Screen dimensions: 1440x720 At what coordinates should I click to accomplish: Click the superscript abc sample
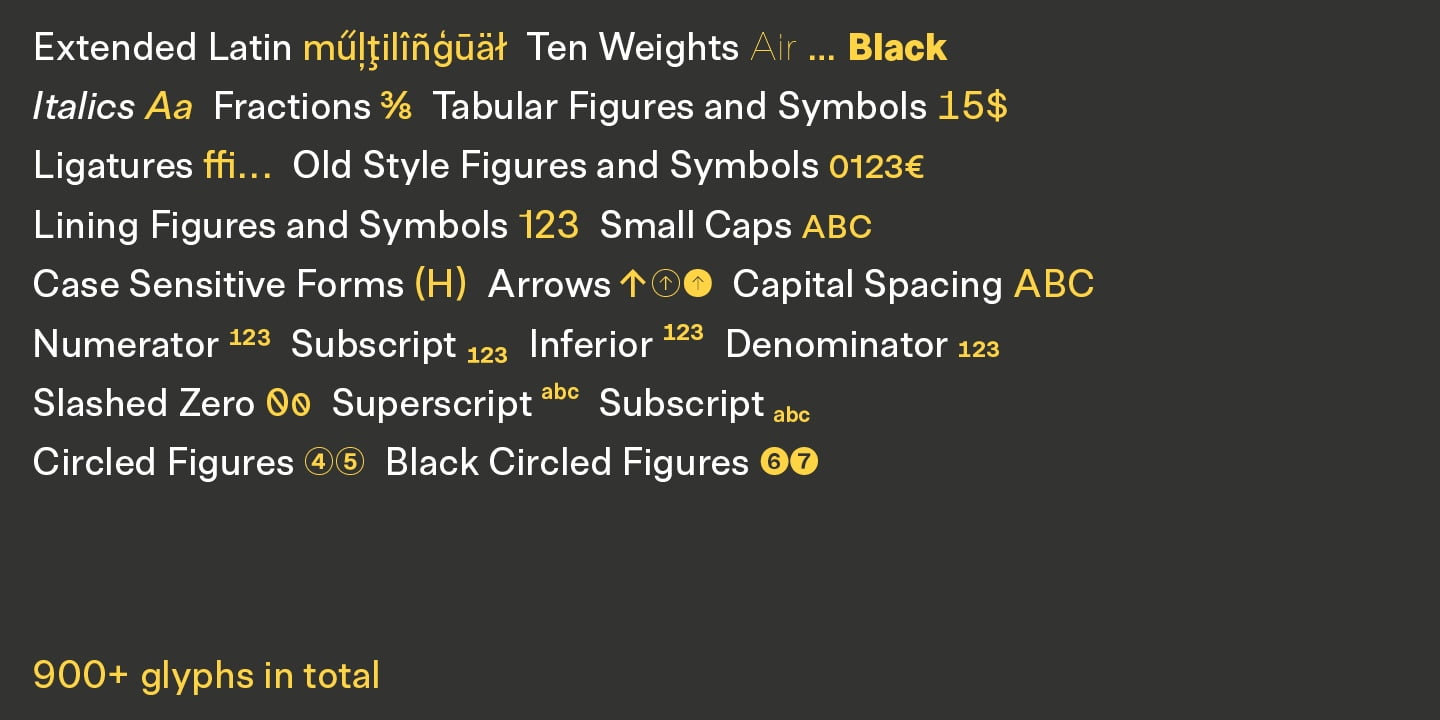[x=560, y=392]
